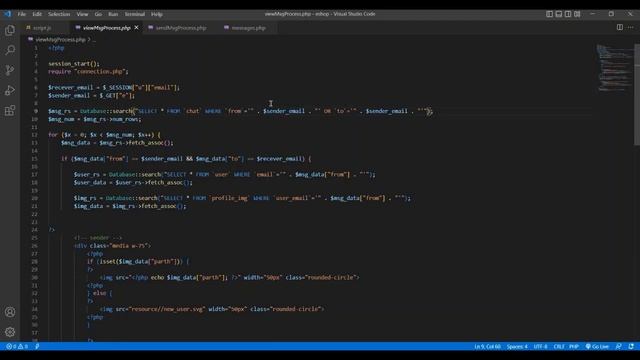
Task: Click the breadcrumb ellipsis after viewMsgProcess.php
Action: (94, 40)
